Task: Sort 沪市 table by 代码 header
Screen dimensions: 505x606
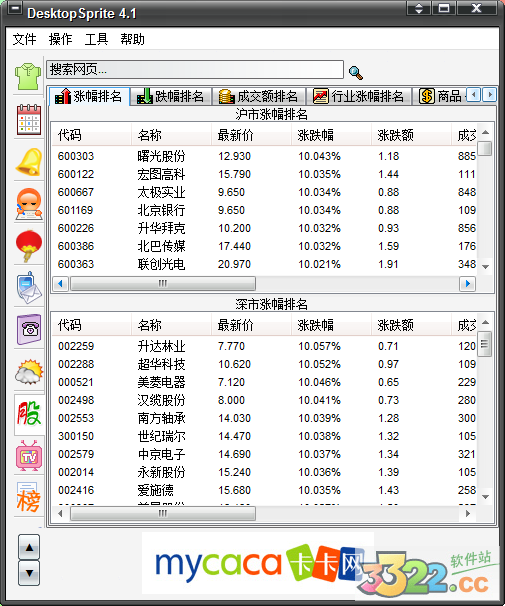Action: 92,135
